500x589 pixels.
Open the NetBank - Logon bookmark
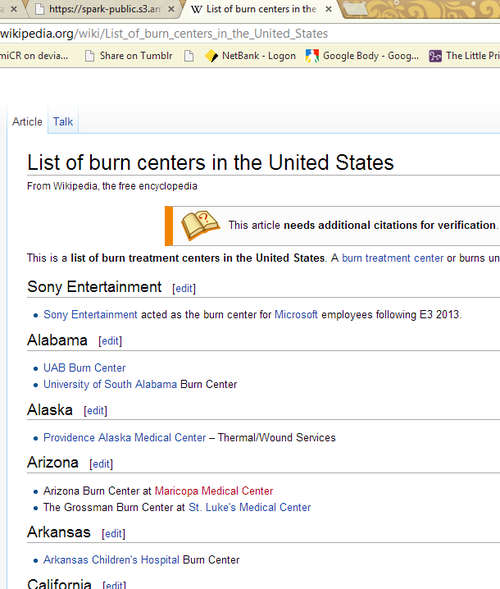[x=250, y=56]
